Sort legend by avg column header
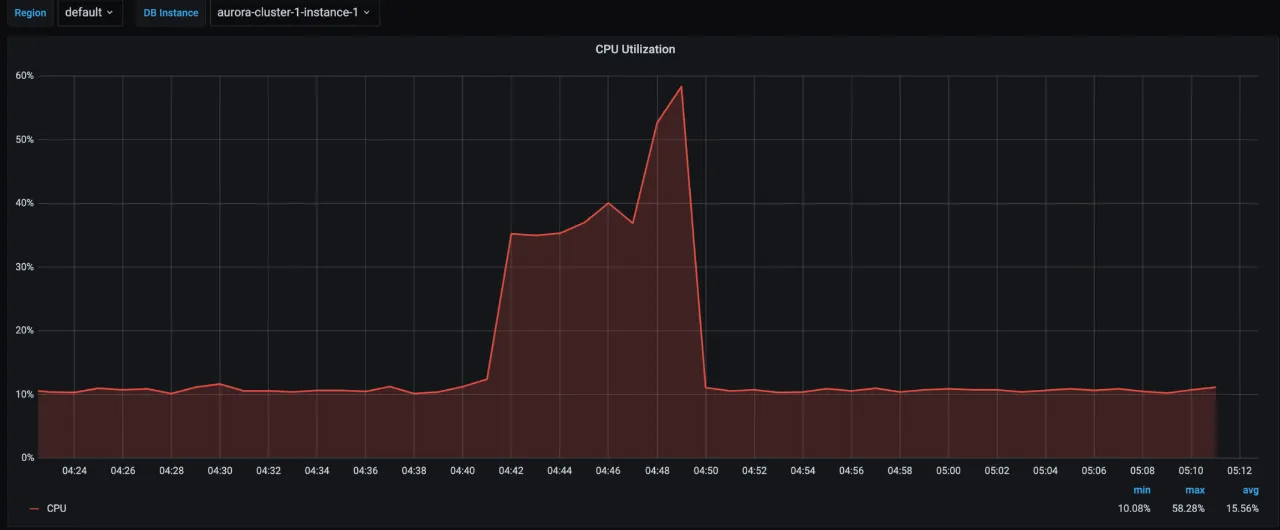This screenshot has height=530, width=1280. [x=1250, y=490]
